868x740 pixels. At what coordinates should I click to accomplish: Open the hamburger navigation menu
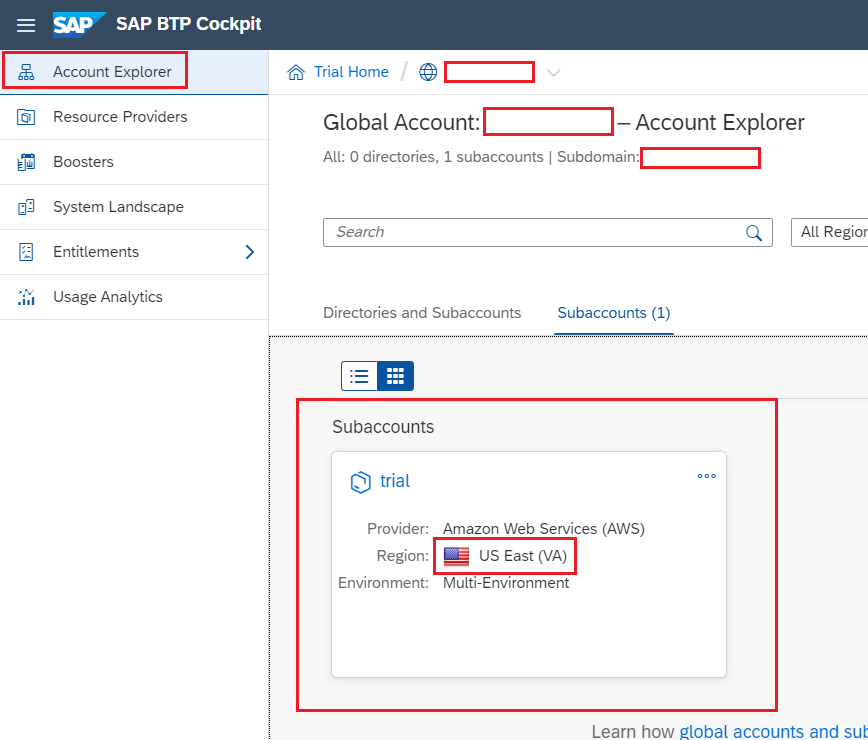(x=25, y=25)
